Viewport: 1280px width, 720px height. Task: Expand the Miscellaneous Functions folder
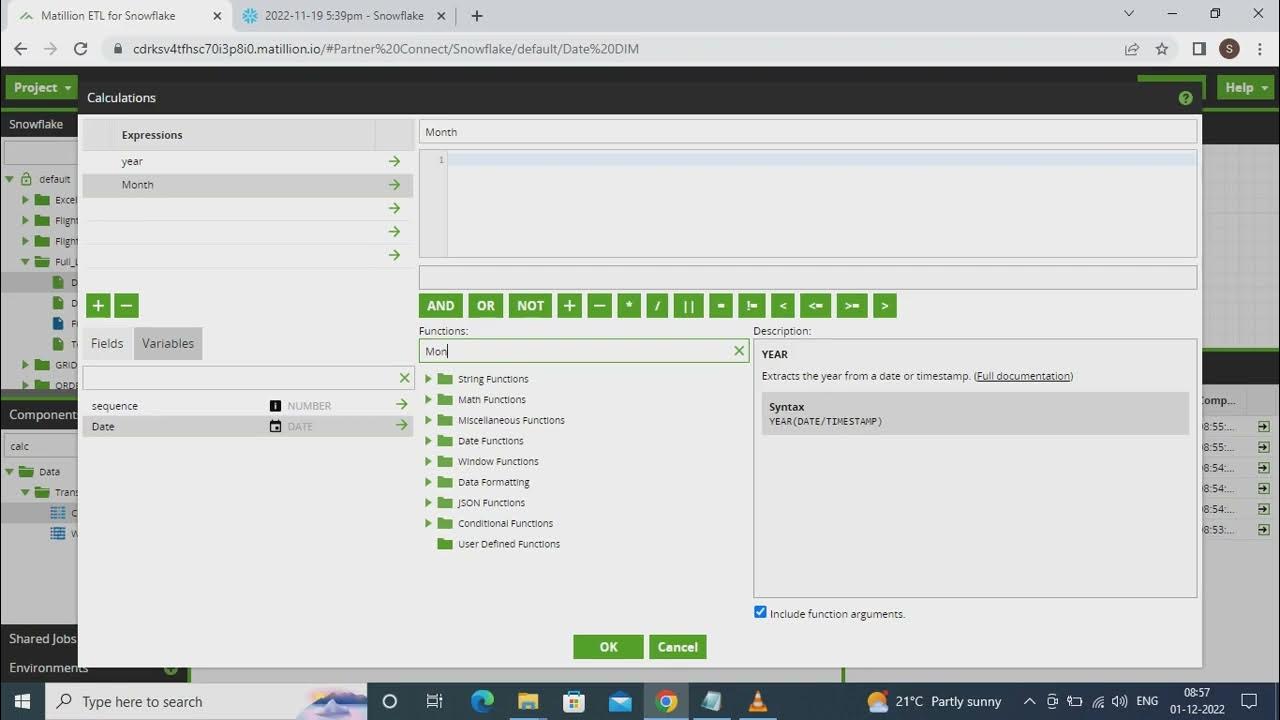(x=428, y=420)
